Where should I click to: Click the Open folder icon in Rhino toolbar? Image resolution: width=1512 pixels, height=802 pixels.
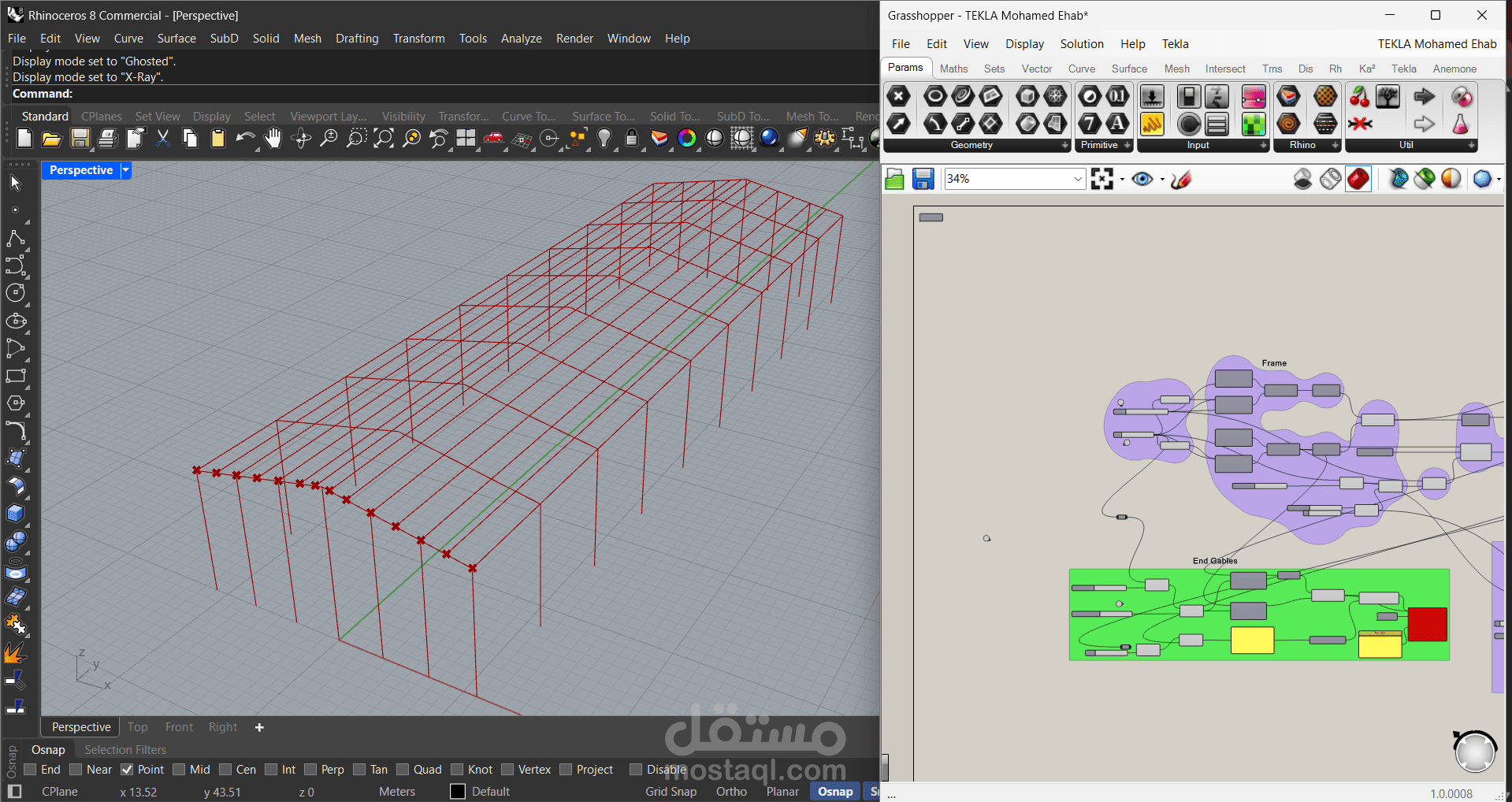coord(52,139)
